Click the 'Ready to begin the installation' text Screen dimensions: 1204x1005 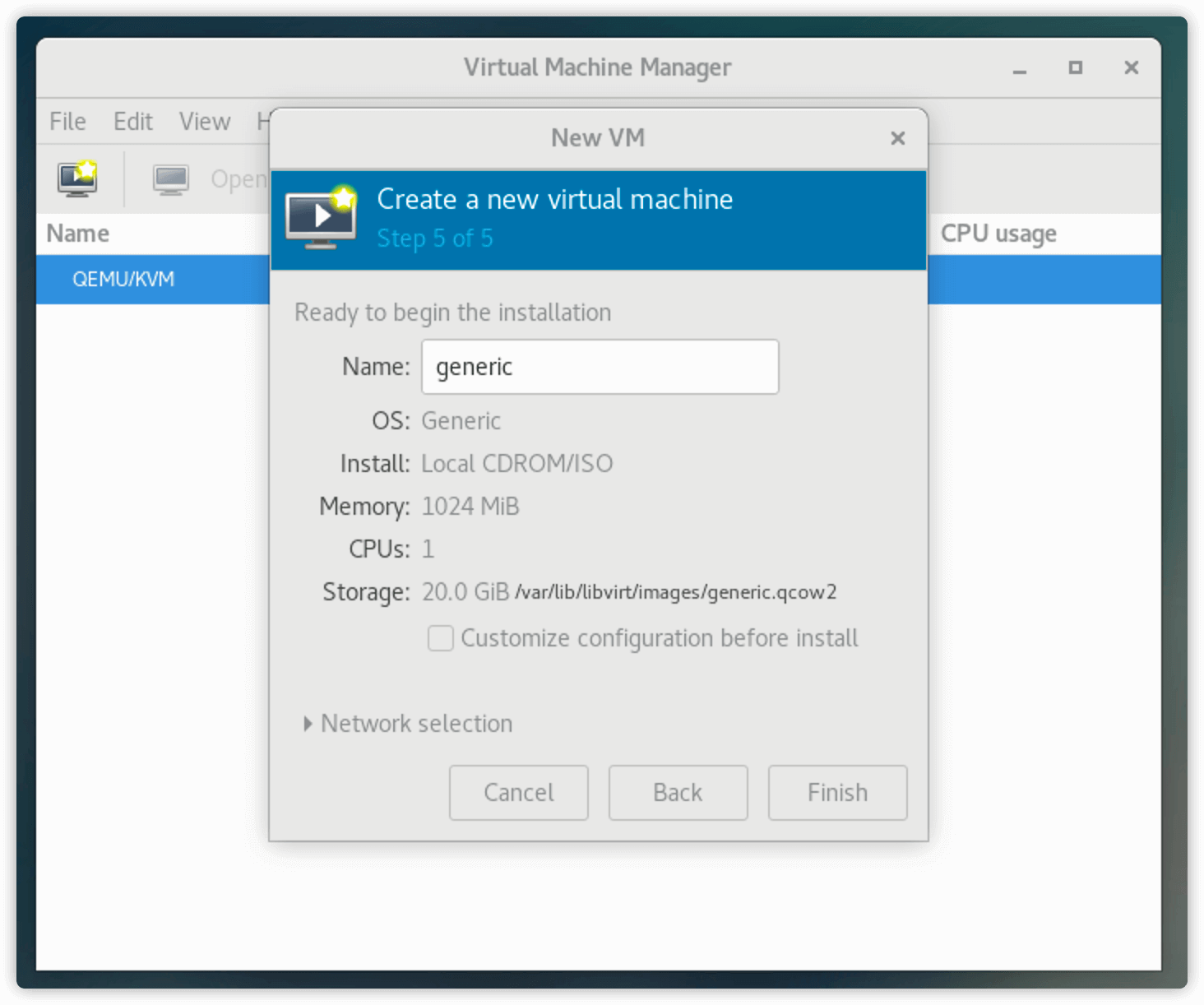click(x=453, y=313)
